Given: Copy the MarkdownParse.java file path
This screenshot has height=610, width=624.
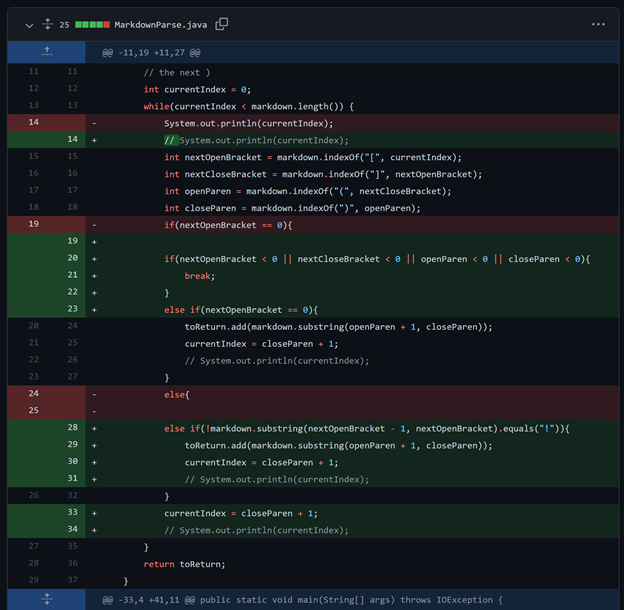Looking at the screenshot, I should 221,24.
